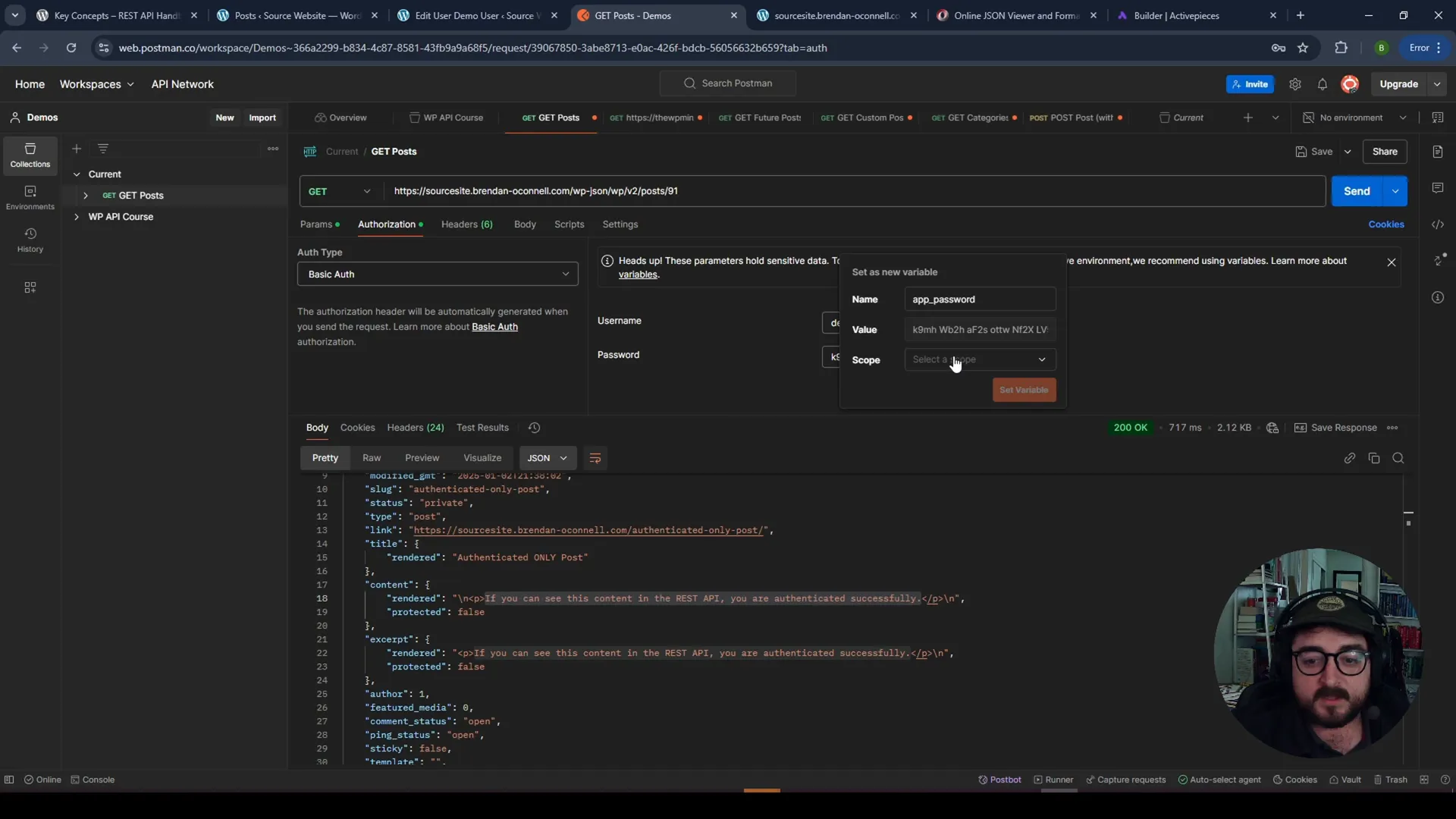Follow the Basic Auth documentation link

coord(494,327)
